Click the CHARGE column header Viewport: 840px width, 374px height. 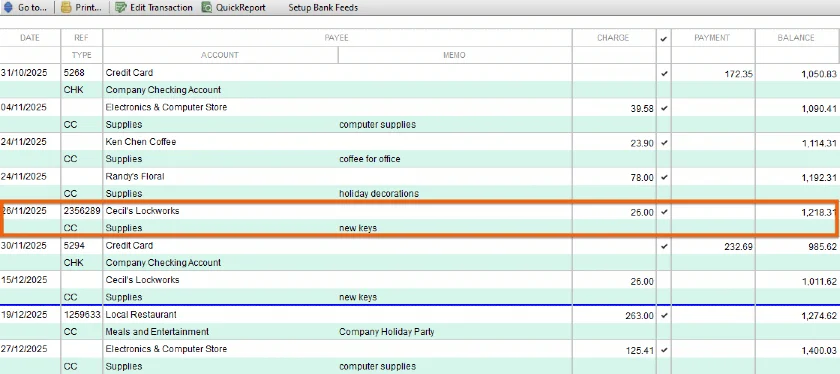613,38
